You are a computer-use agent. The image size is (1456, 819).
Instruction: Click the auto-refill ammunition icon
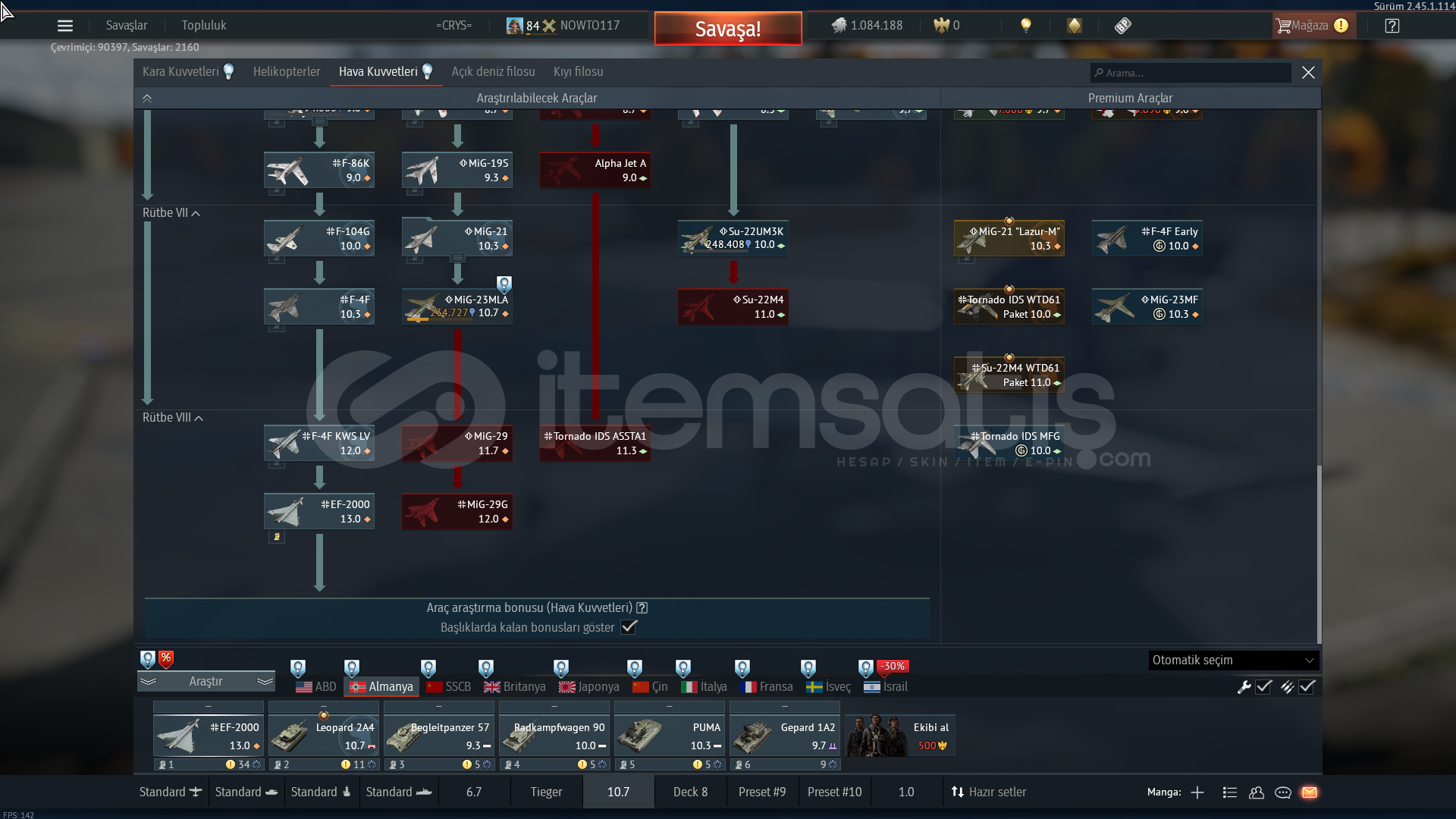1287,687
